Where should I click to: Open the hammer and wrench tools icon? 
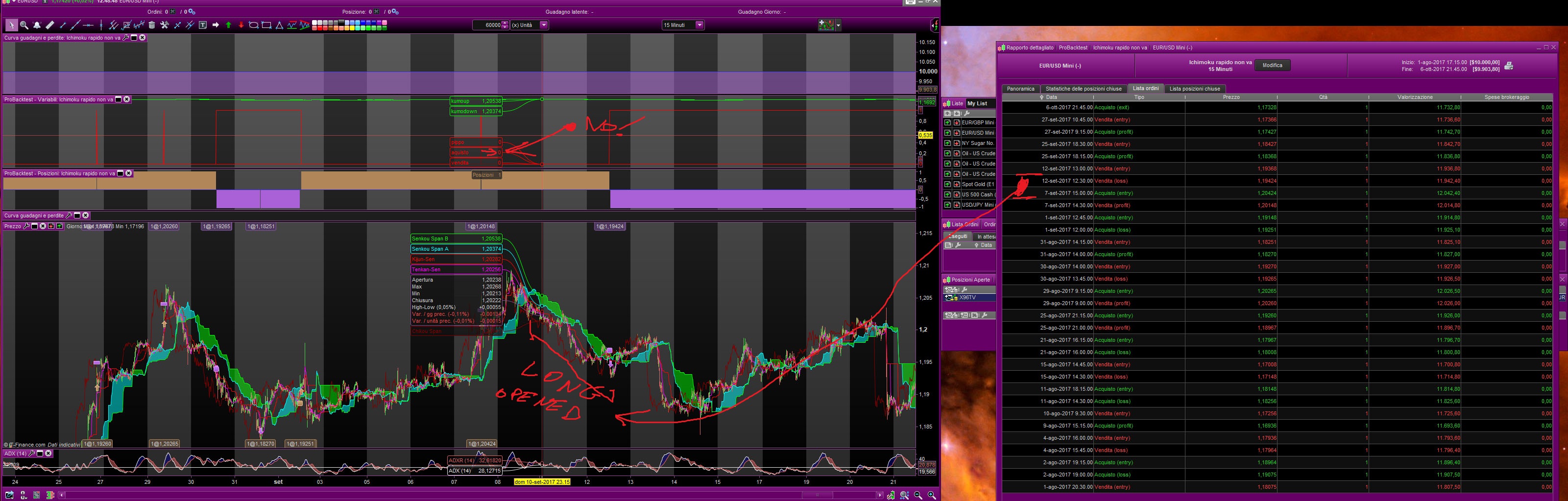(x=165, y=25)
